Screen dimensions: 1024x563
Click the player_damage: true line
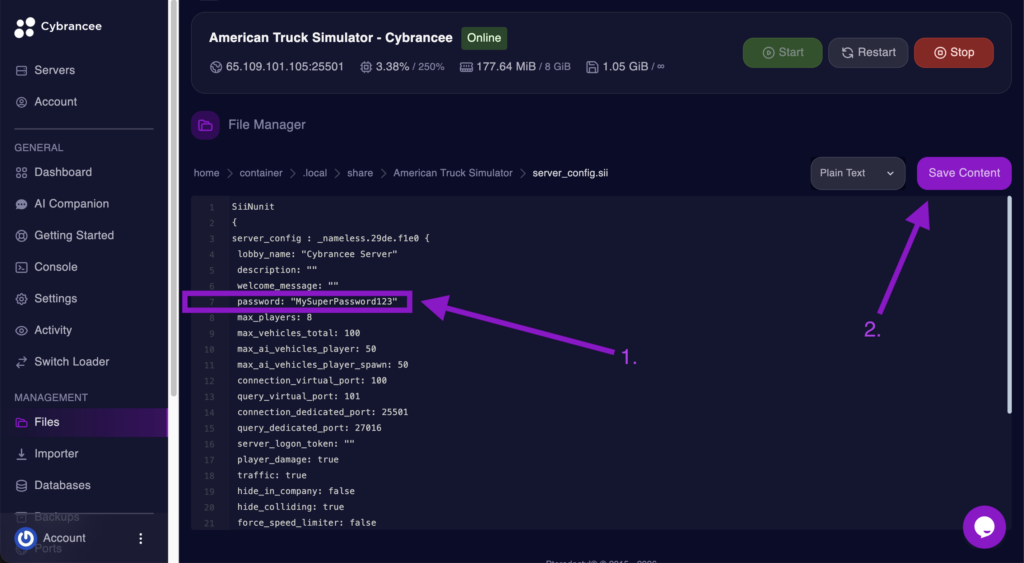click(288, 460)
